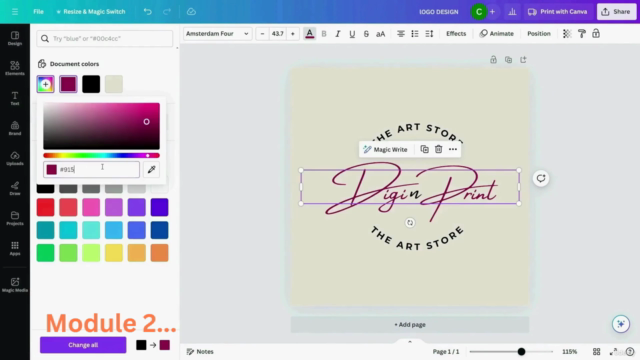Open the transparency tool
Screen dimensions: 640x360
(567, 34)
